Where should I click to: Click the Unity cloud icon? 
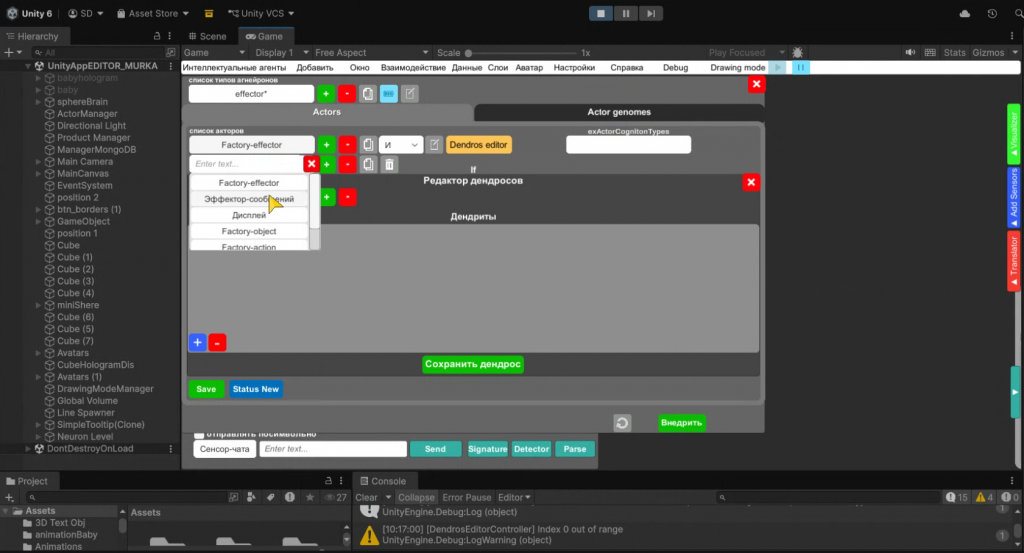[964, 14]
